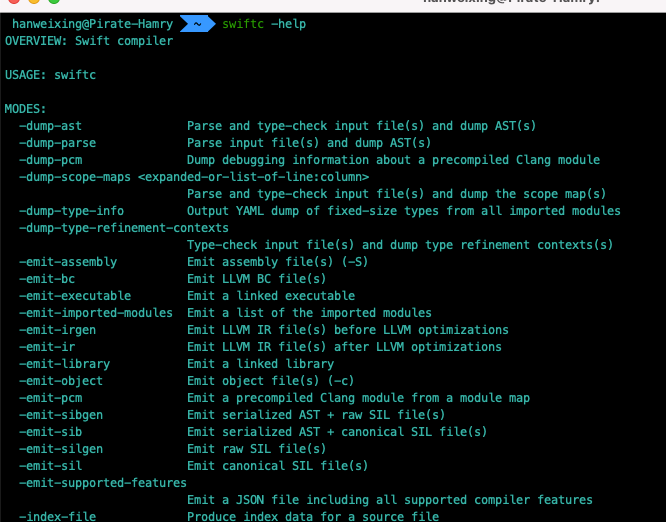The image size is (666, 522).
Task: Click the -emit-imported-modules option
Action: pyautogui.click(x=96, y=313)
